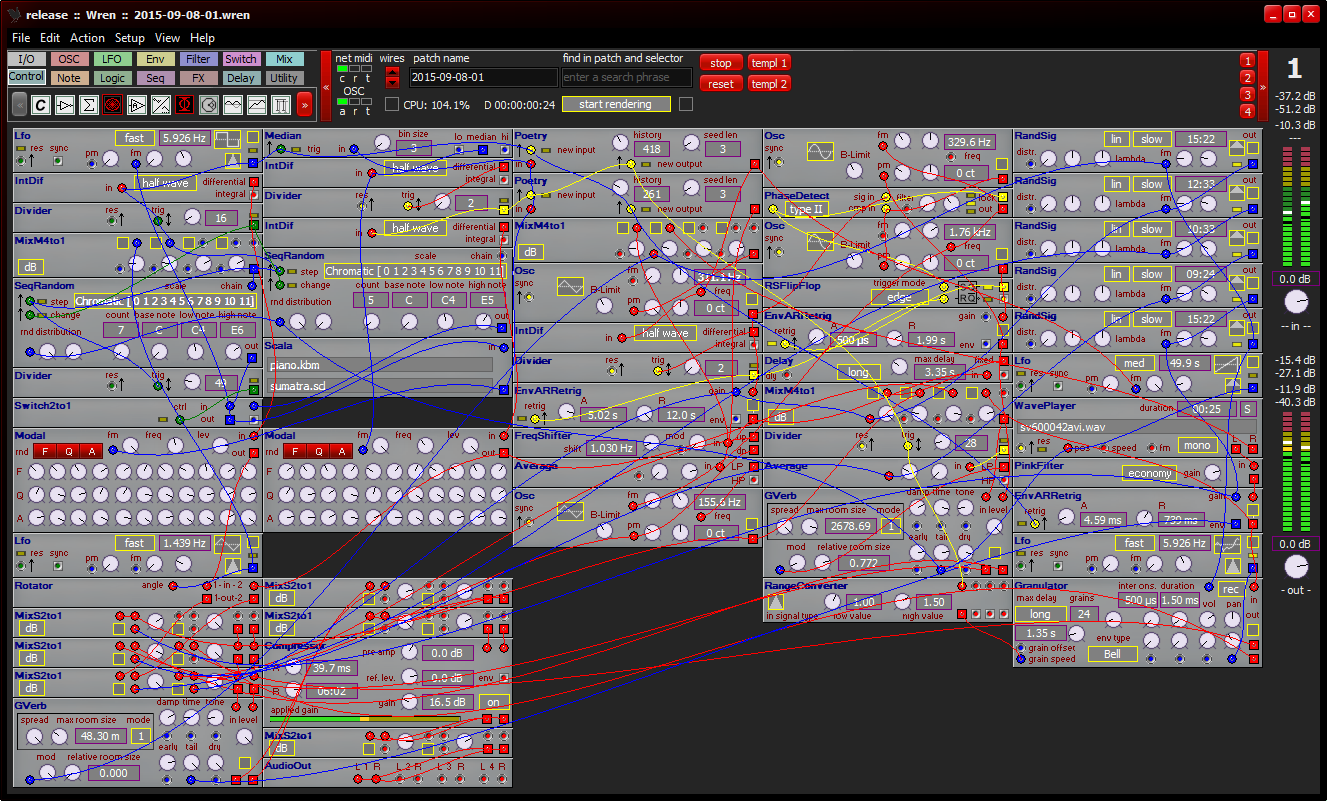Open WavePlayer 'mono' channel selector
This screenshot has height=801, width=1327.
pos(1198,446)
